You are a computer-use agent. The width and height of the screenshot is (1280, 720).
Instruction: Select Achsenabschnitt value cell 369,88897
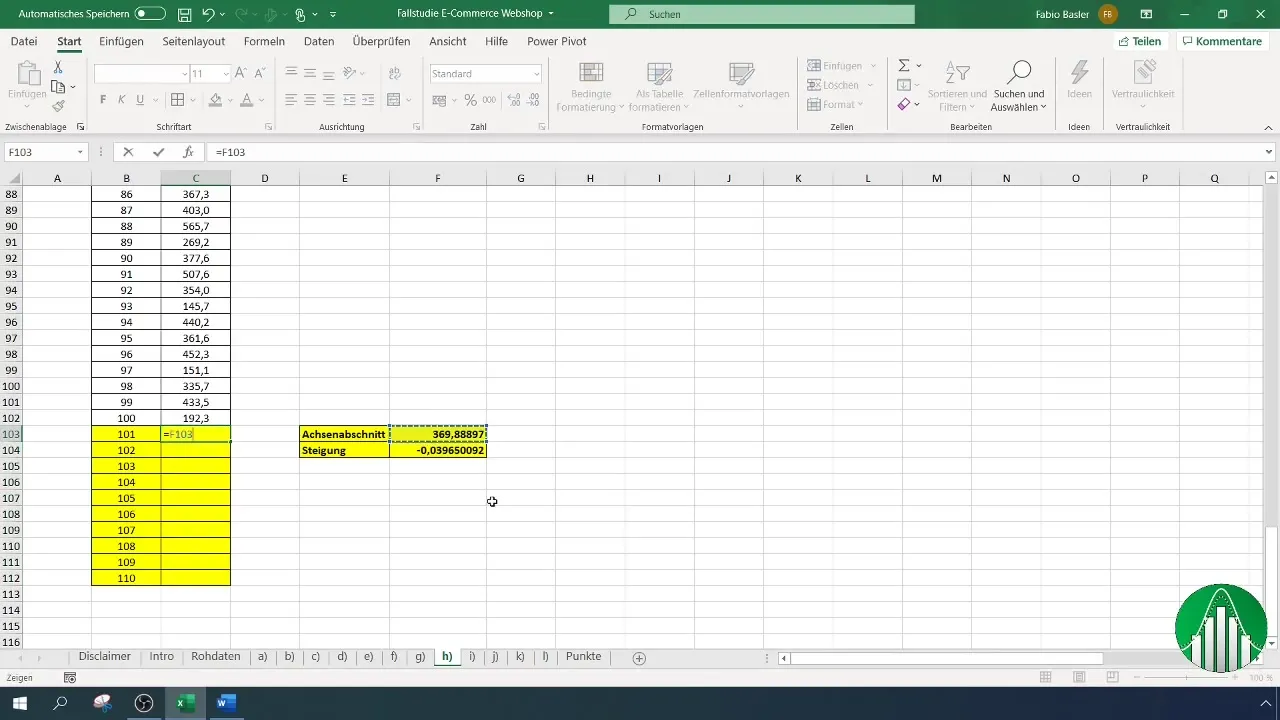(x=438, y=434)
